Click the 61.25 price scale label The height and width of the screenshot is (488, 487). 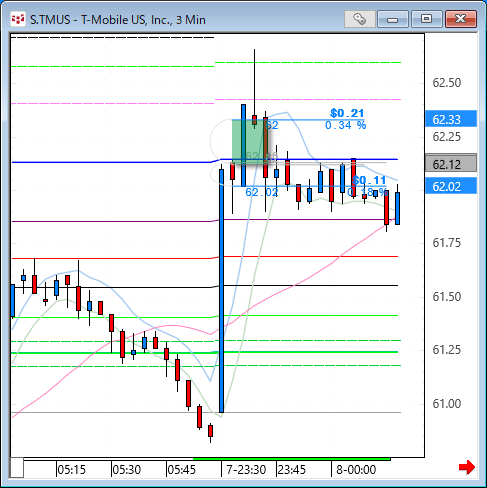[447, 350]
